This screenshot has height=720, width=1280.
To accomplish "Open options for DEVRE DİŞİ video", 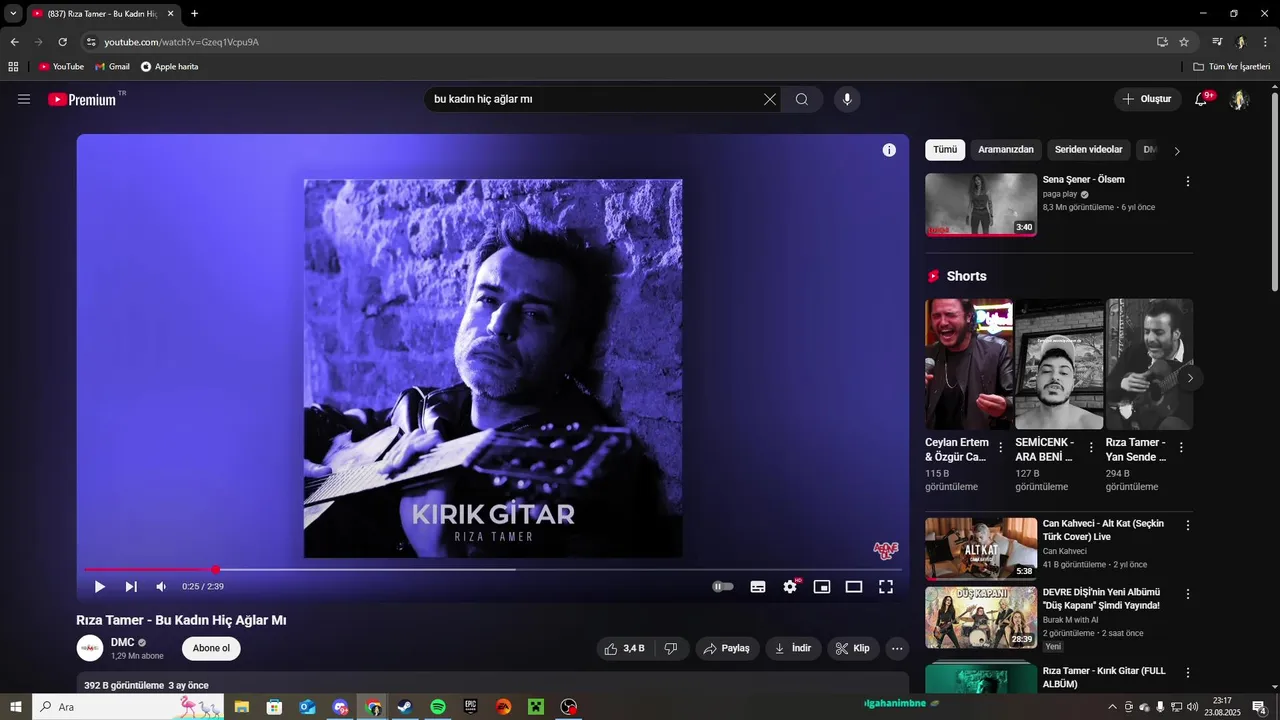I will 1188,594.
